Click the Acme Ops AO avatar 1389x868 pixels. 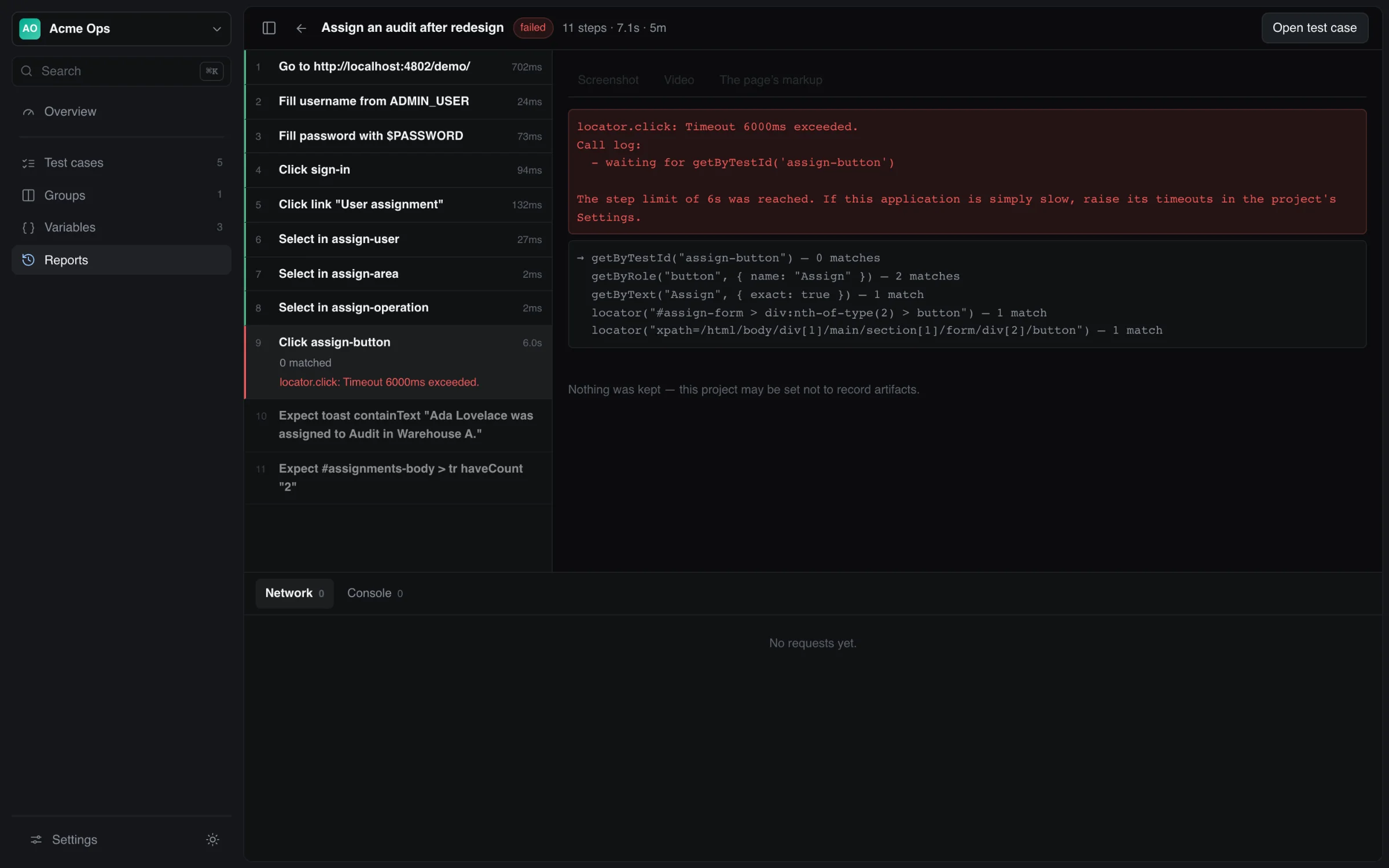[x=30, y=28]
